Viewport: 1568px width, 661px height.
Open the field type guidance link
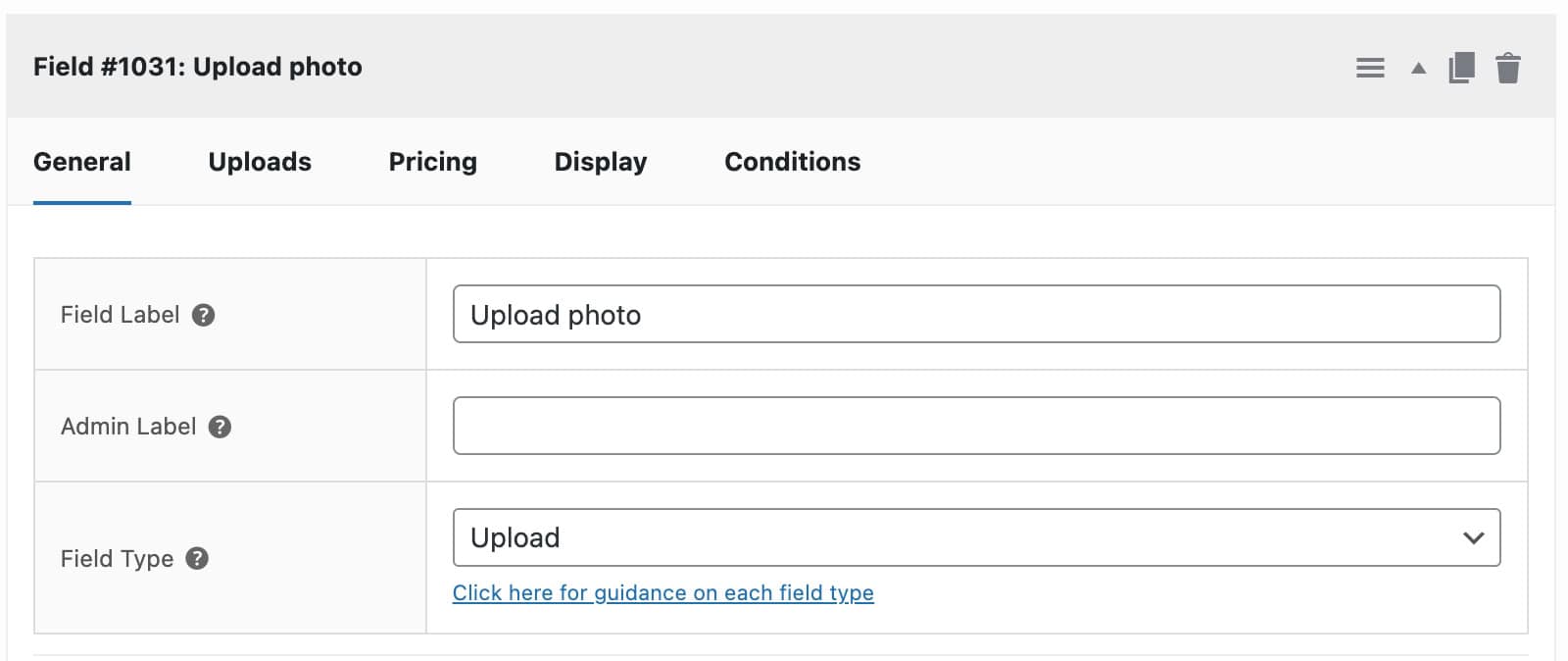point(663,592)
